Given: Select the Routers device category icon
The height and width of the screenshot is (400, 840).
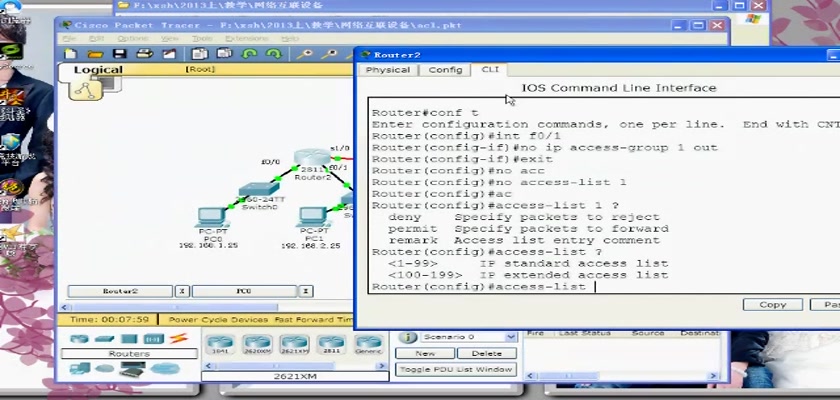Looking at the screenshot, I should coord(79,339).
